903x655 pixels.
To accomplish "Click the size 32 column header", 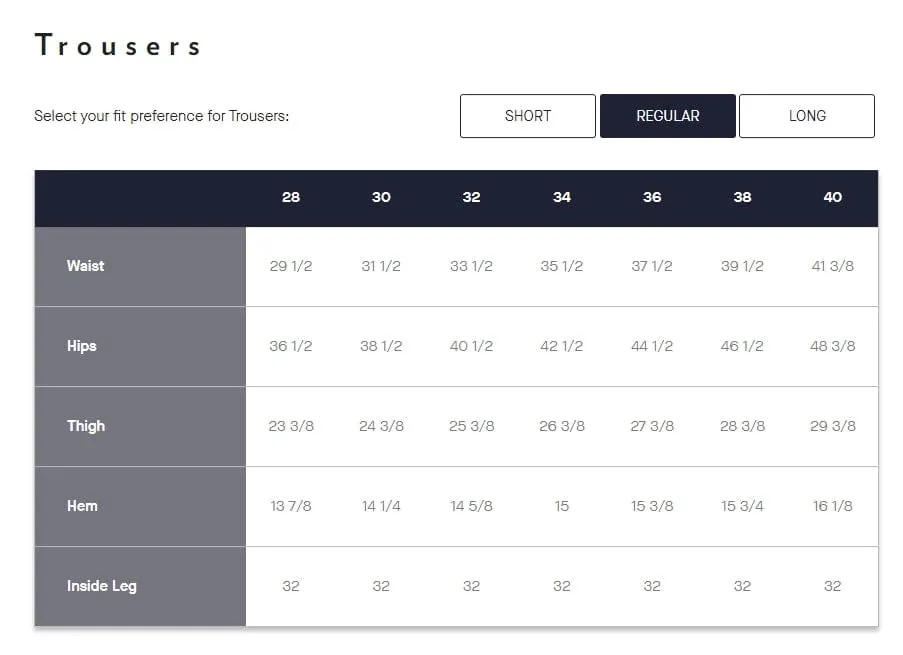I will (x=471, y=197).
